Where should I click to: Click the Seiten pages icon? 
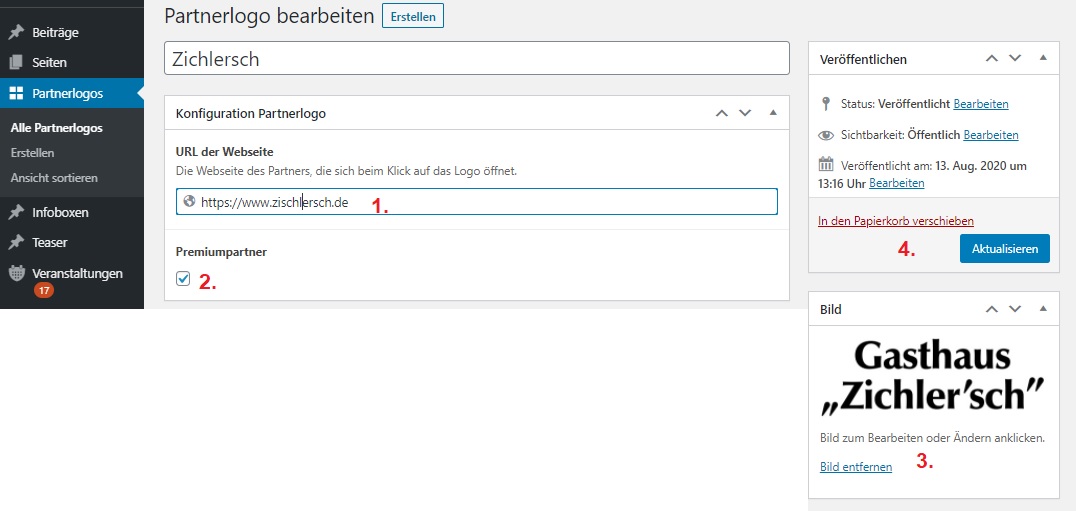pyautogui.click(x=16, y=62)
